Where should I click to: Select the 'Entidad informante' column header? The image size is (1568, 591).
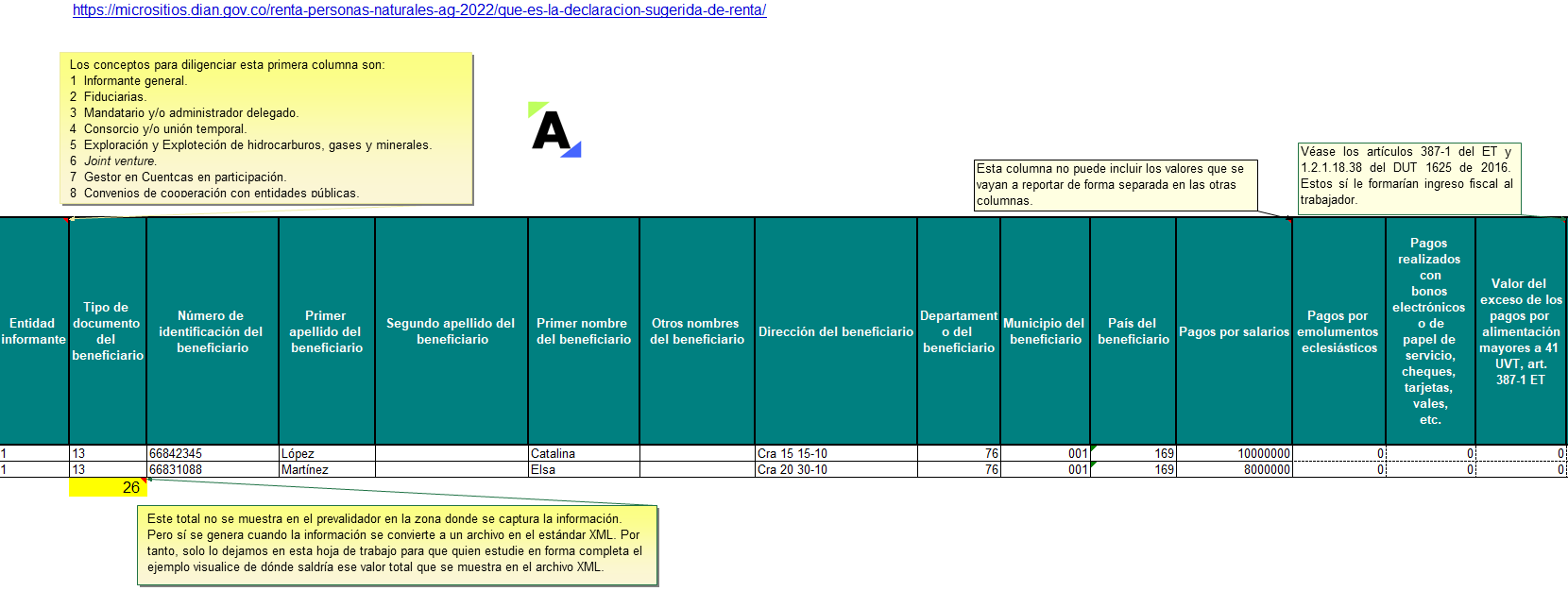pos(34,331)
